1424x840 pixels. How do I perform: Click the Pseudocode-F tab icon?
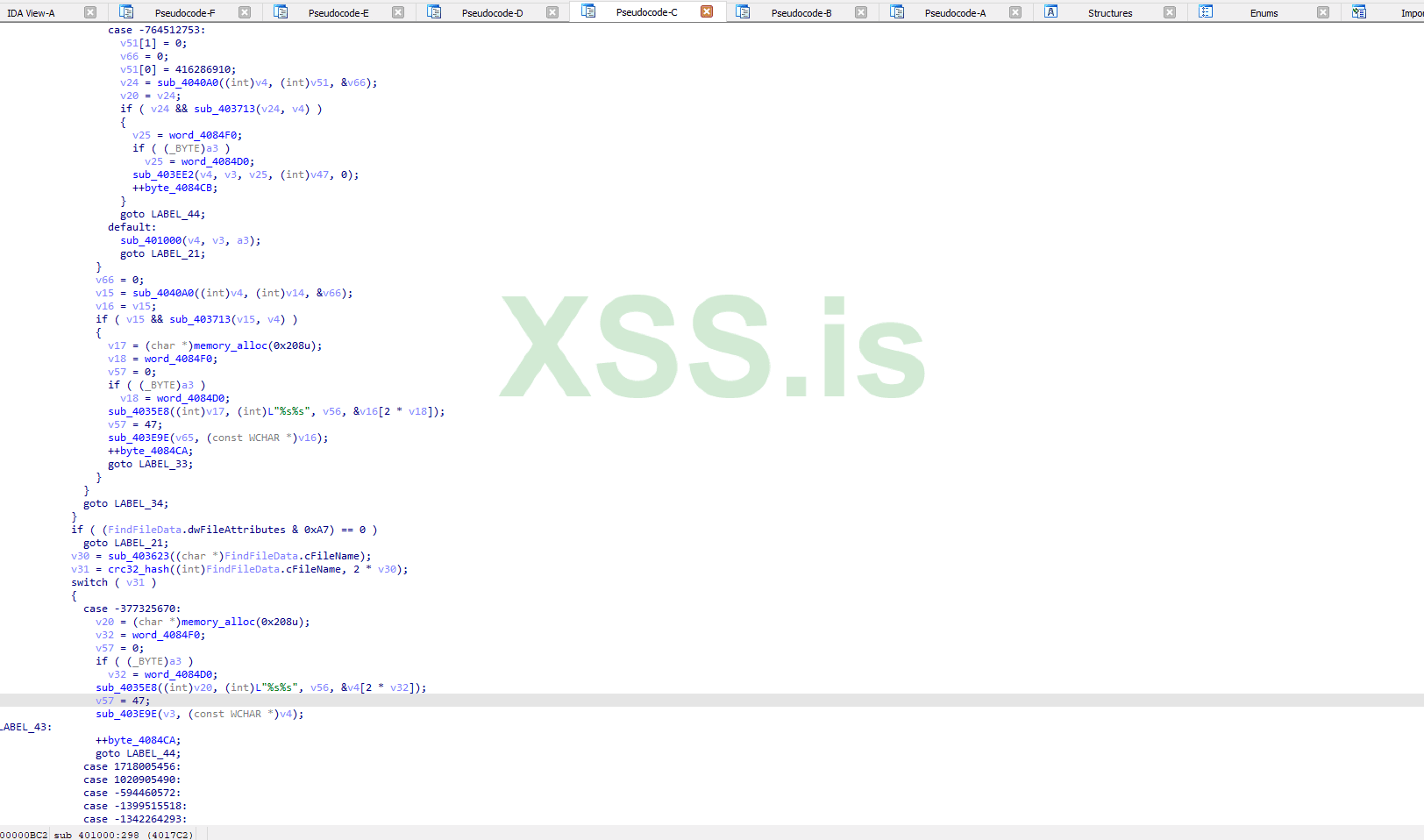[x=126, y=12]
